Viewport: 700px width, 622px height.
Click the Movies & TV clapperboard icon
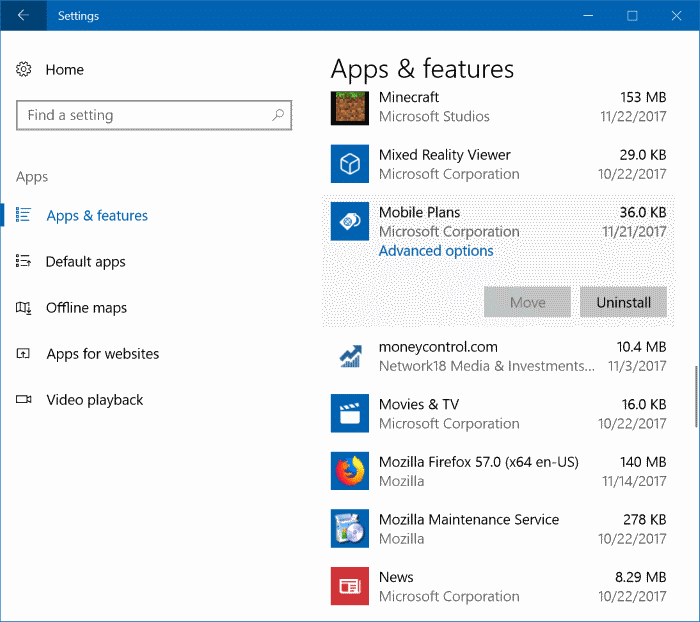(x=350, y=413)
